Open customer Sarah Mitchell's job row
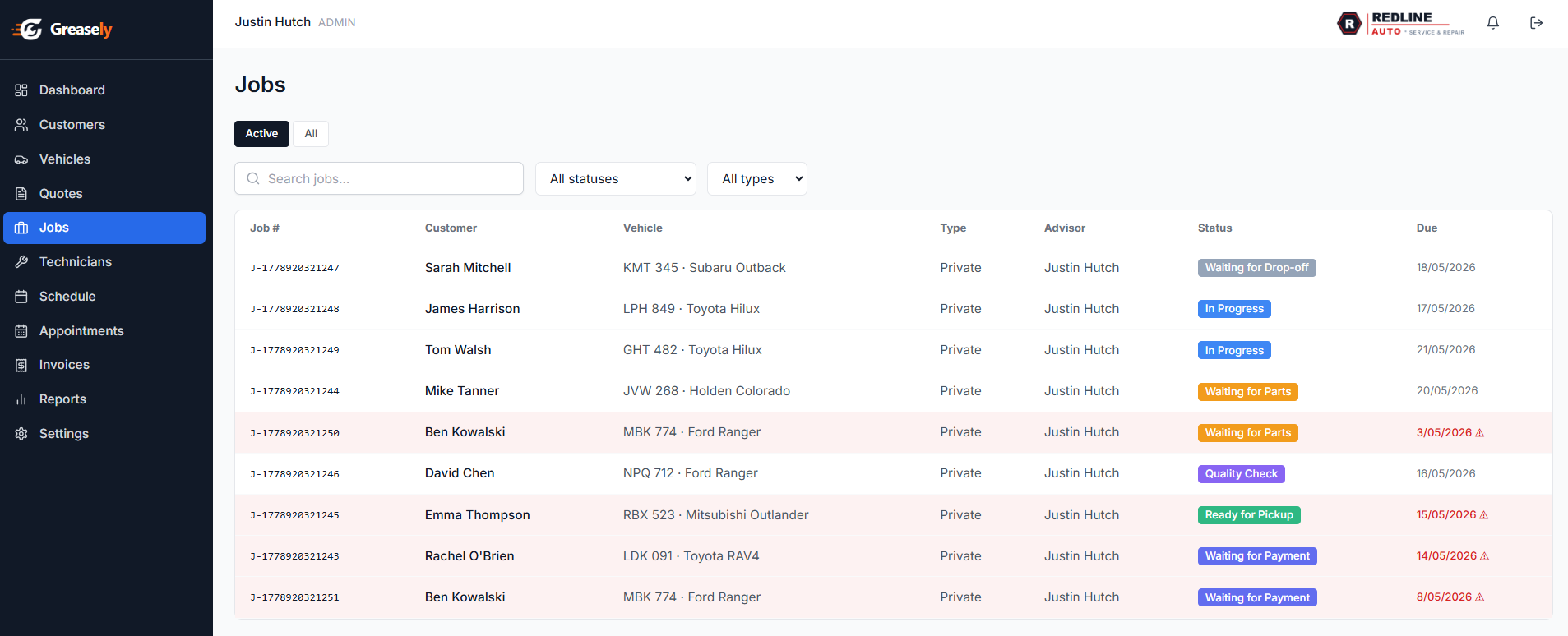Image resolution: width=1568 pixels, height=636 pixels. coord(894,268)
